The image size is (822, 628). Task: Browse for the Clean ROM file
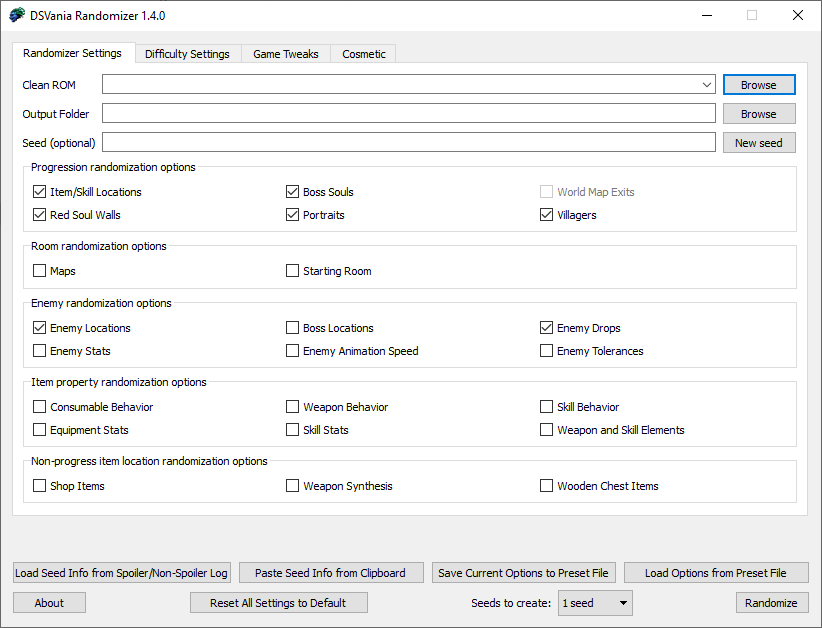point(758,85)
